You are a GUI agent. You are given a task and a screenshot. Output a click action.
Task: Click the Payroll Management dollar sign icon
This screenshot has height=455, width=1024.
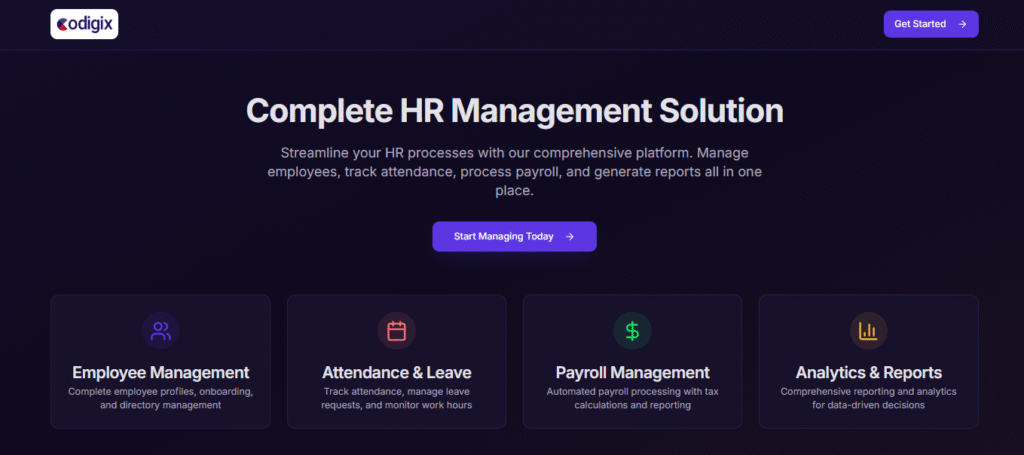632,330
